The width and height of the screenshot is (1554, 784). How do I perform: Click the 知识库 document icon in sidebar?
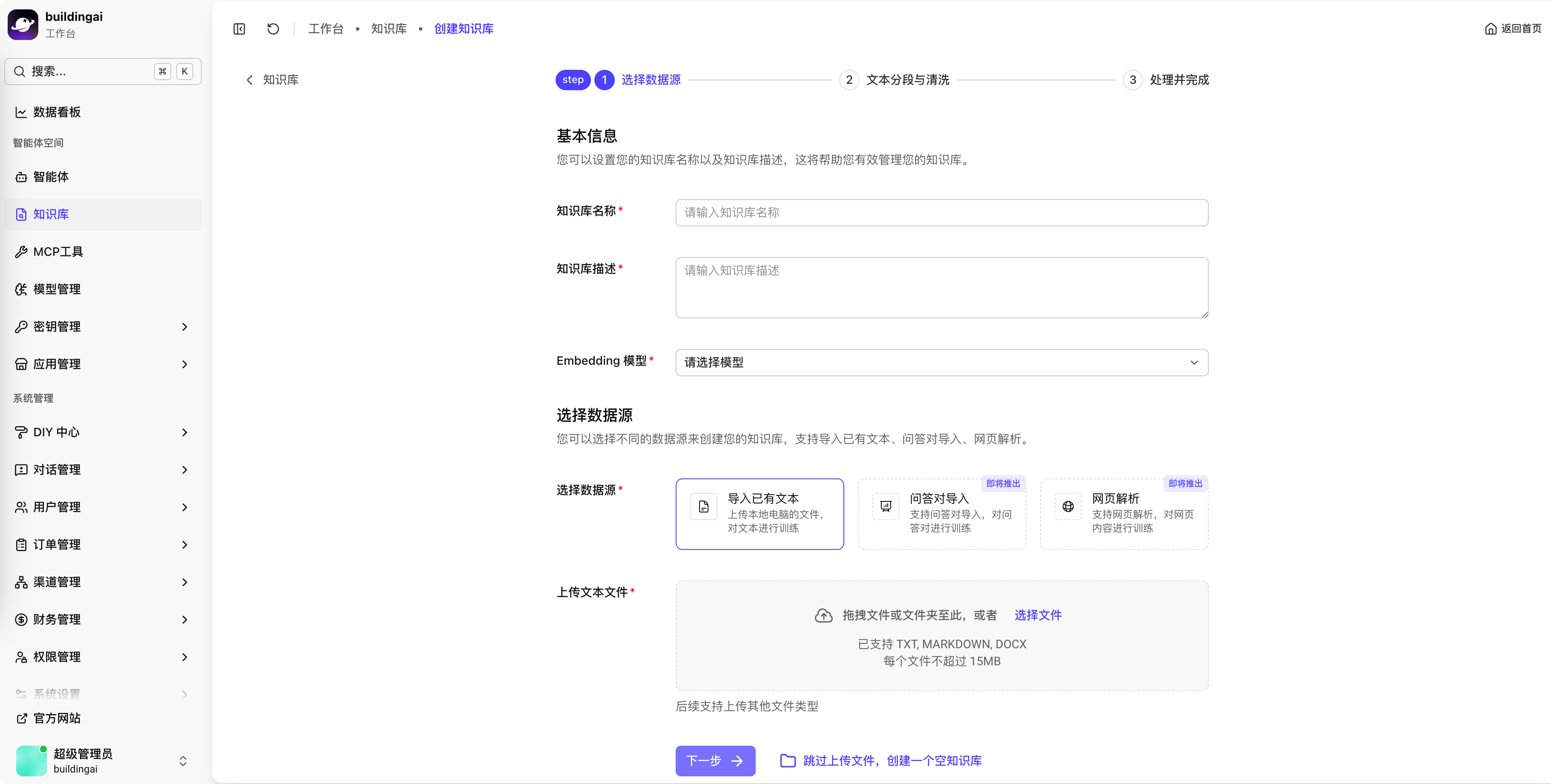21,215
